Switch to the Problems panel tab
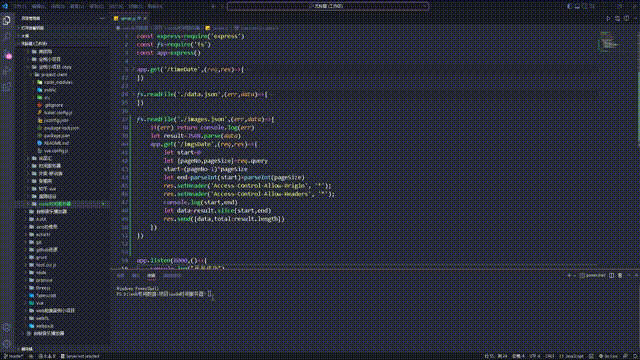Viewport: 640px width, 360px height. click(120, 276)
